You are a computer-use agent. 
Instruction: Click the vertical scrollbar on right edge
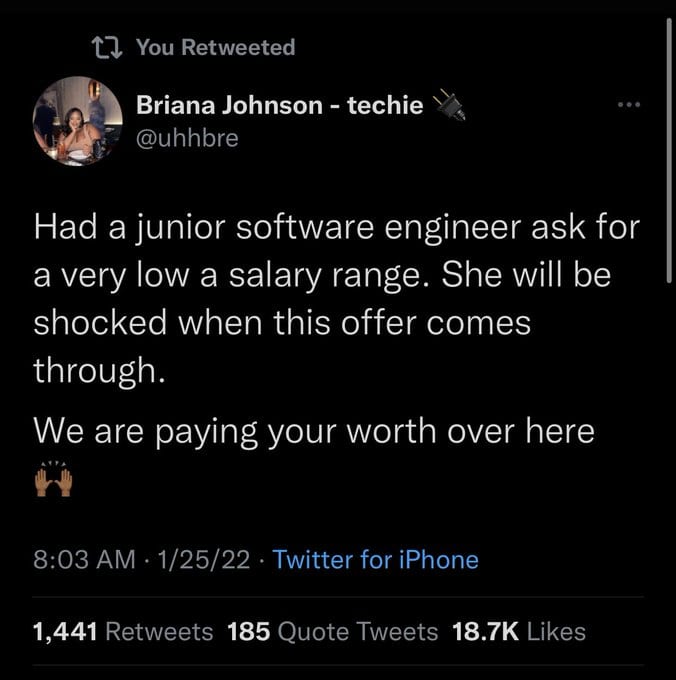click(x=669, y=150)
